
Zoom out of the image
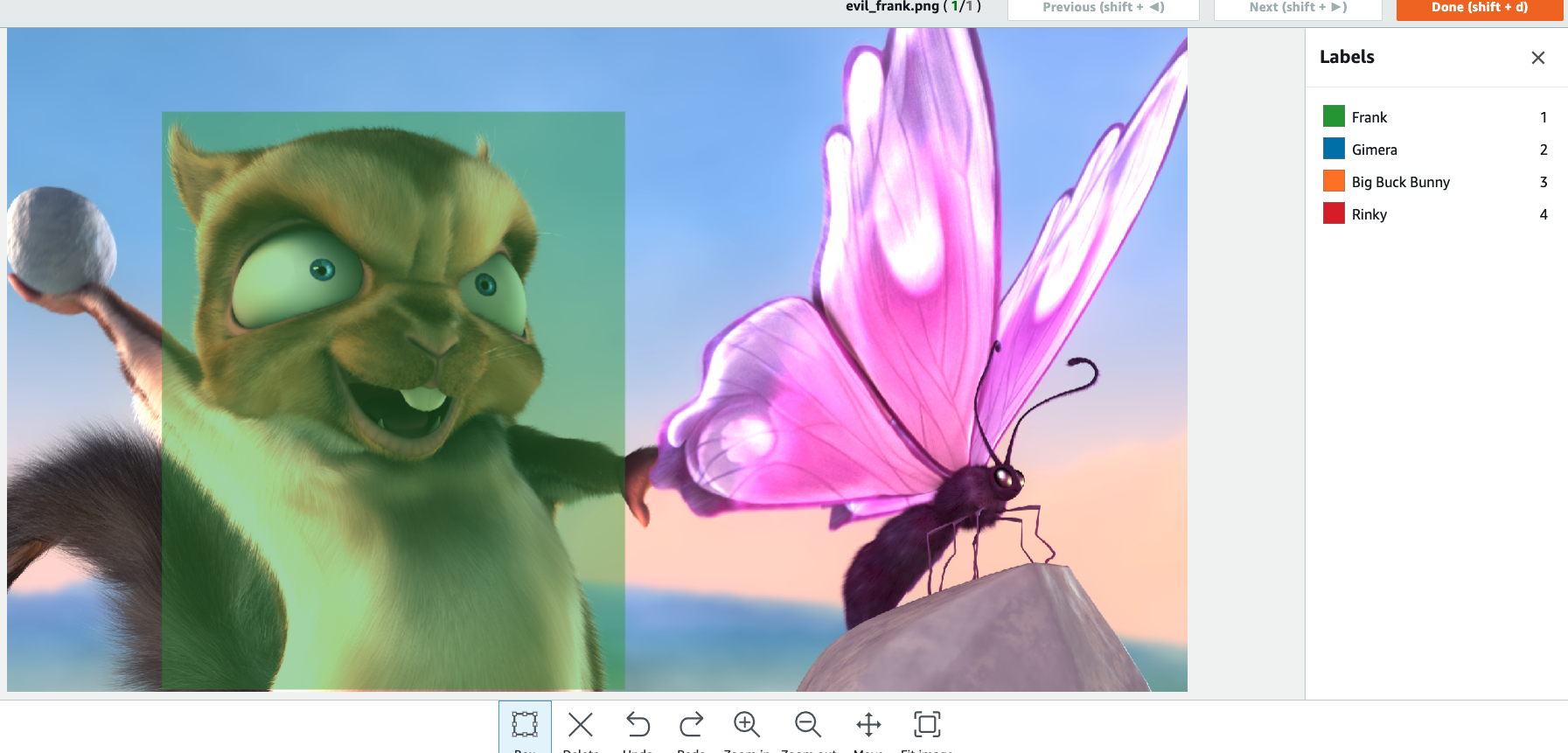click(807, 725)
